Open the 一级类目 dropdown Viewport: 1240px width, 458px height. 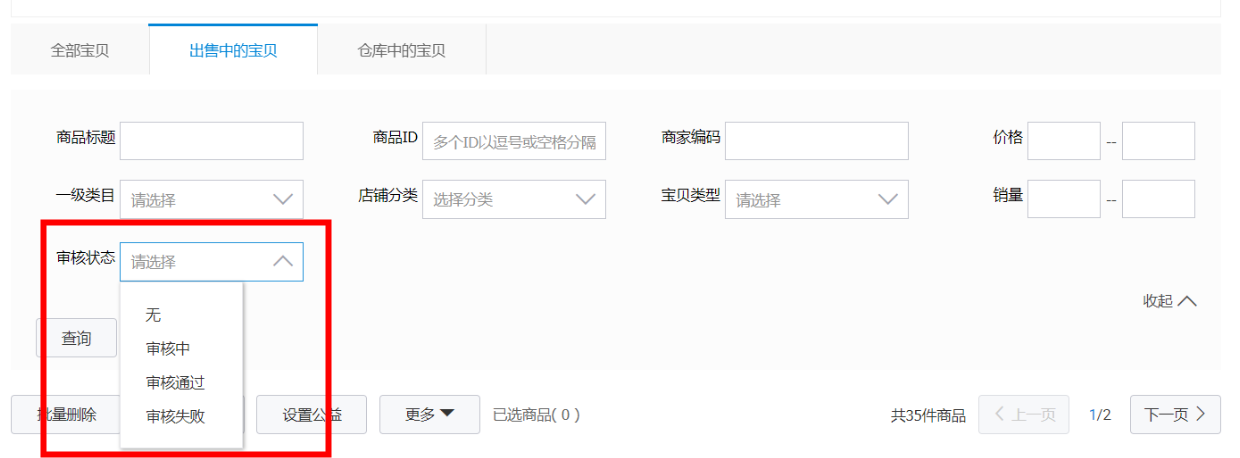click(x=212, y=199)
